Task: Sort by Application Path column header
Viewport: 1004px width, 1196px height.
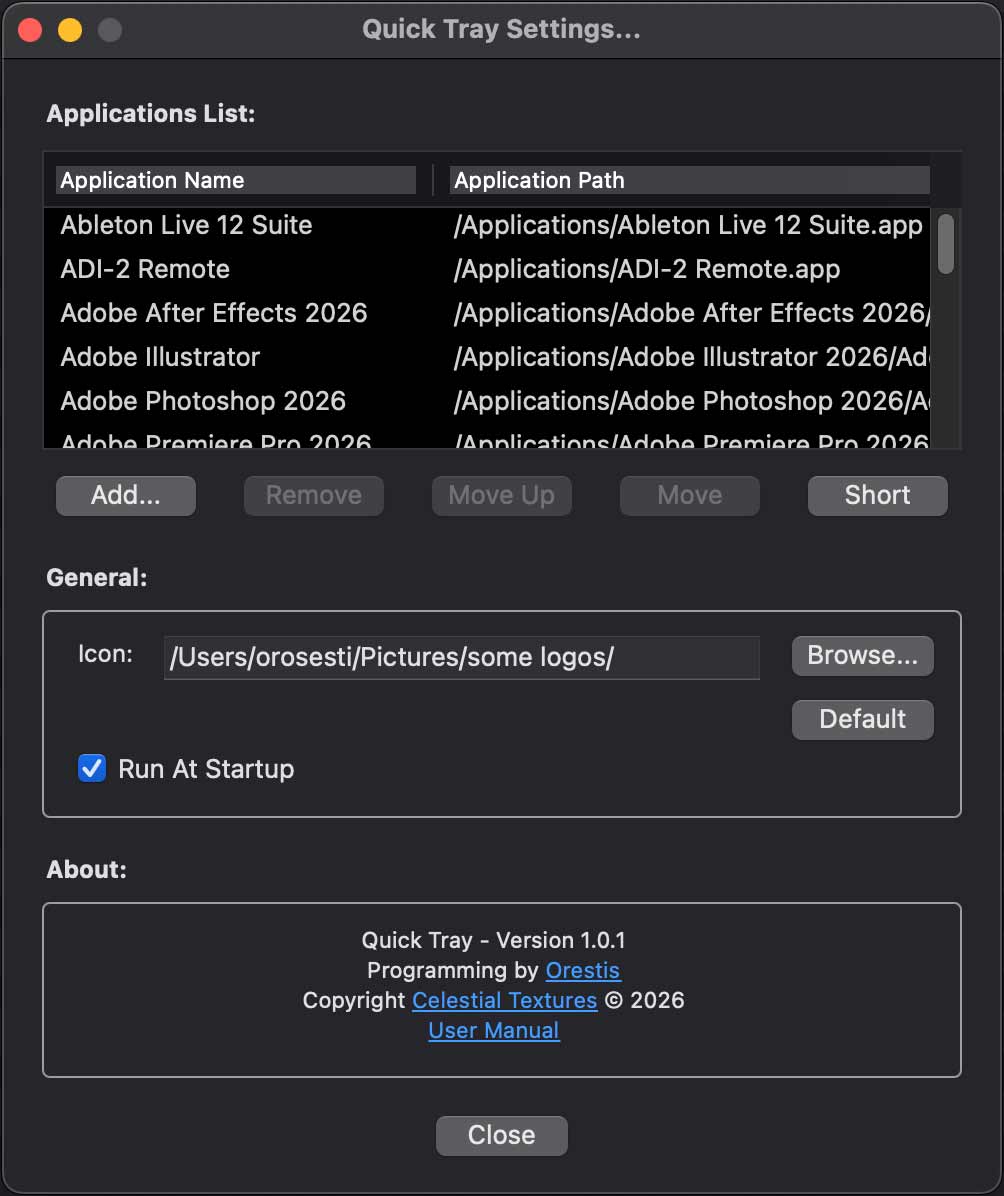Action: click(689, 180)
